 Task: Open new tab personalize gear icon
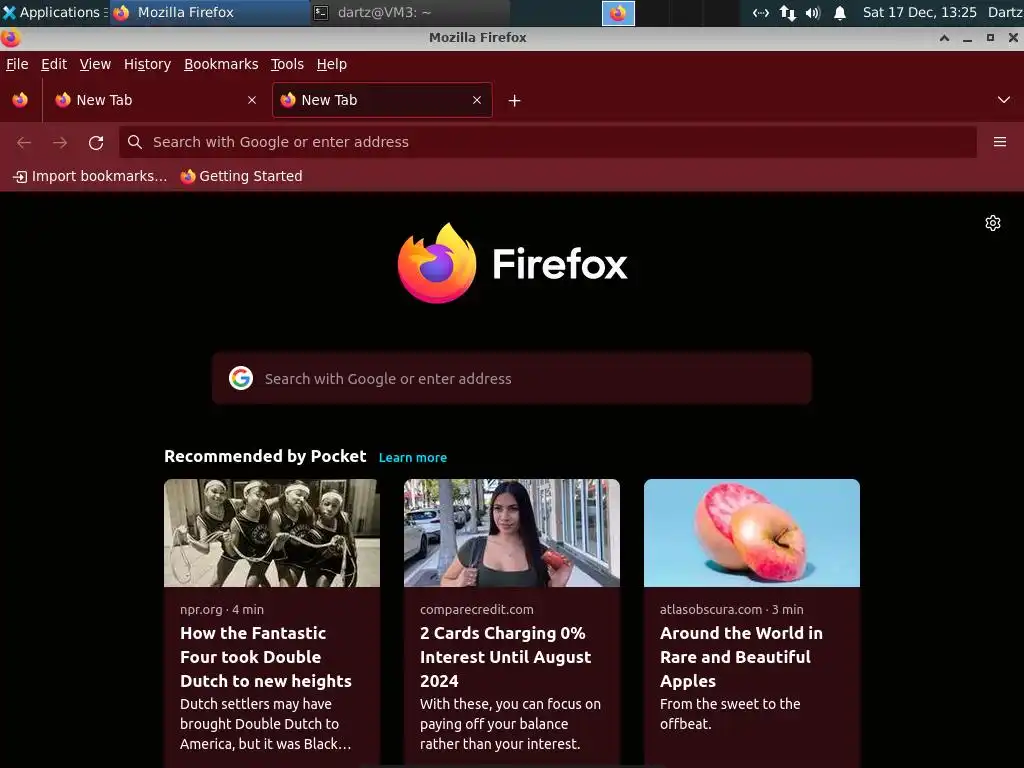coord(993,223)
